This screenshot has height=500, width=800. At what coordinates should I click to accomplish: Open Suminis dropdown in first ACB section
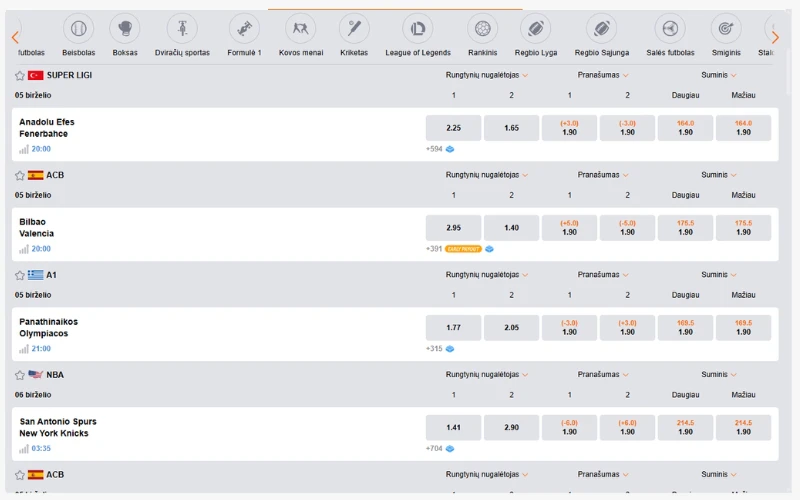(x=718, y=175)
